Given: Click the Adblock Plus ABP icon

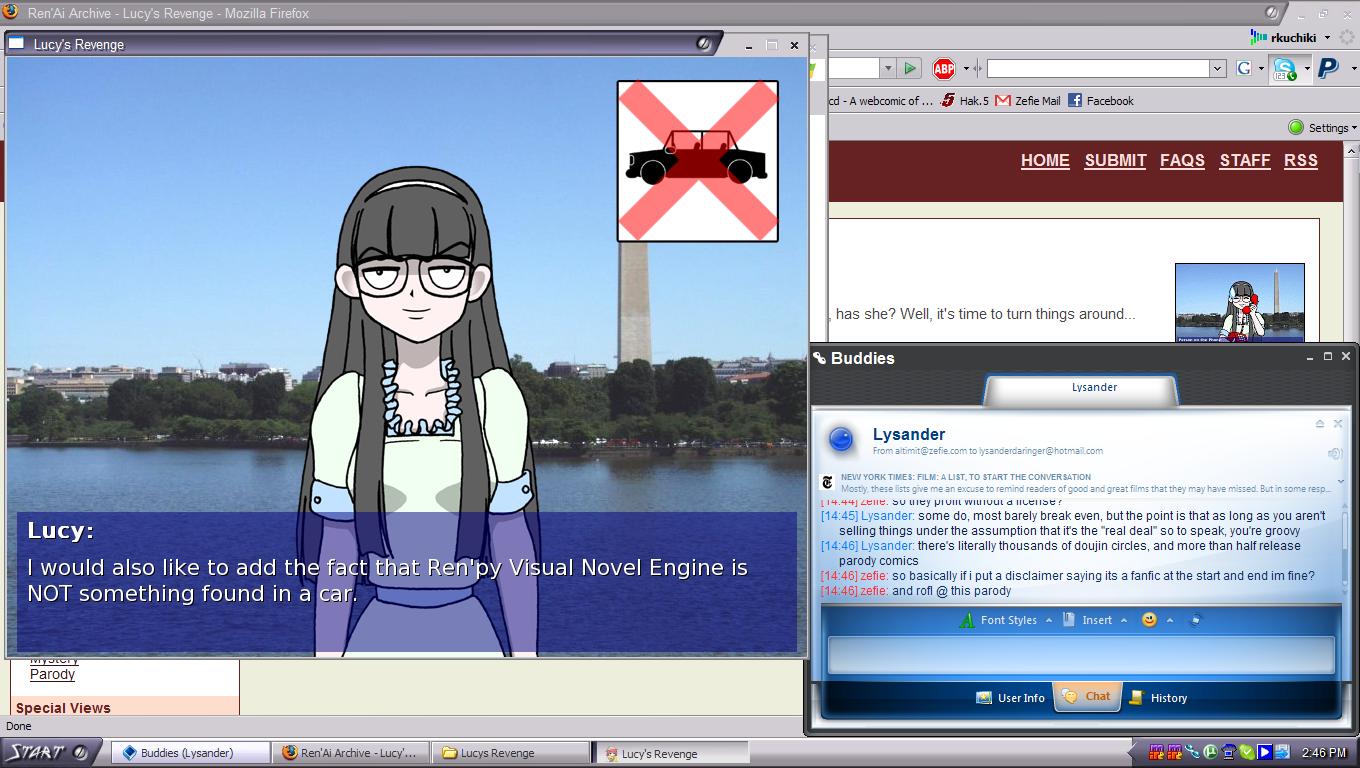Looking at the screenshot, I should (943, 68).
